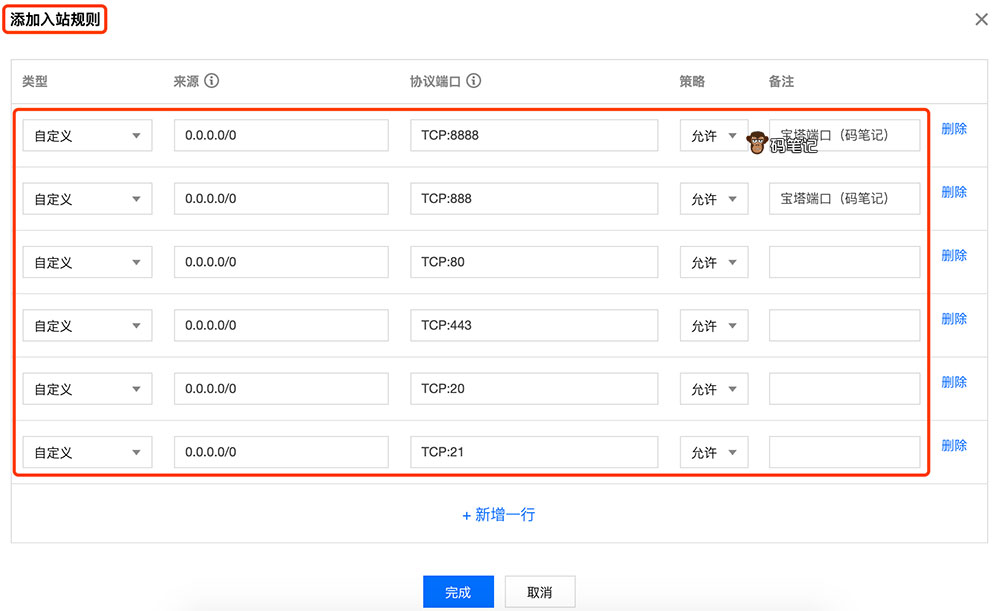Image resolution: width=1000 pixels, height=611 pixels.
Task: Edit the TCP:888 protocol port field
Action: (534, 198)
